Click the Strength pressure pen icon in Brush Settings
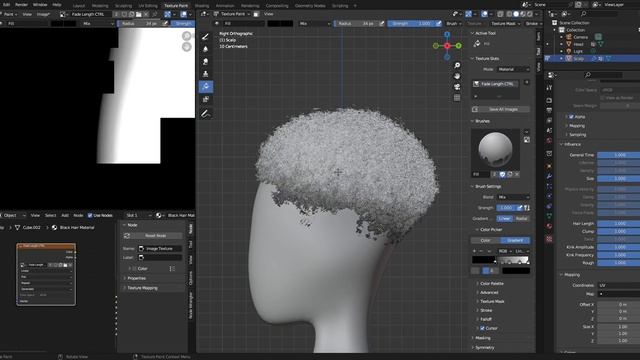This screenshot has height=360, width=640. click(x=520, y=208)
